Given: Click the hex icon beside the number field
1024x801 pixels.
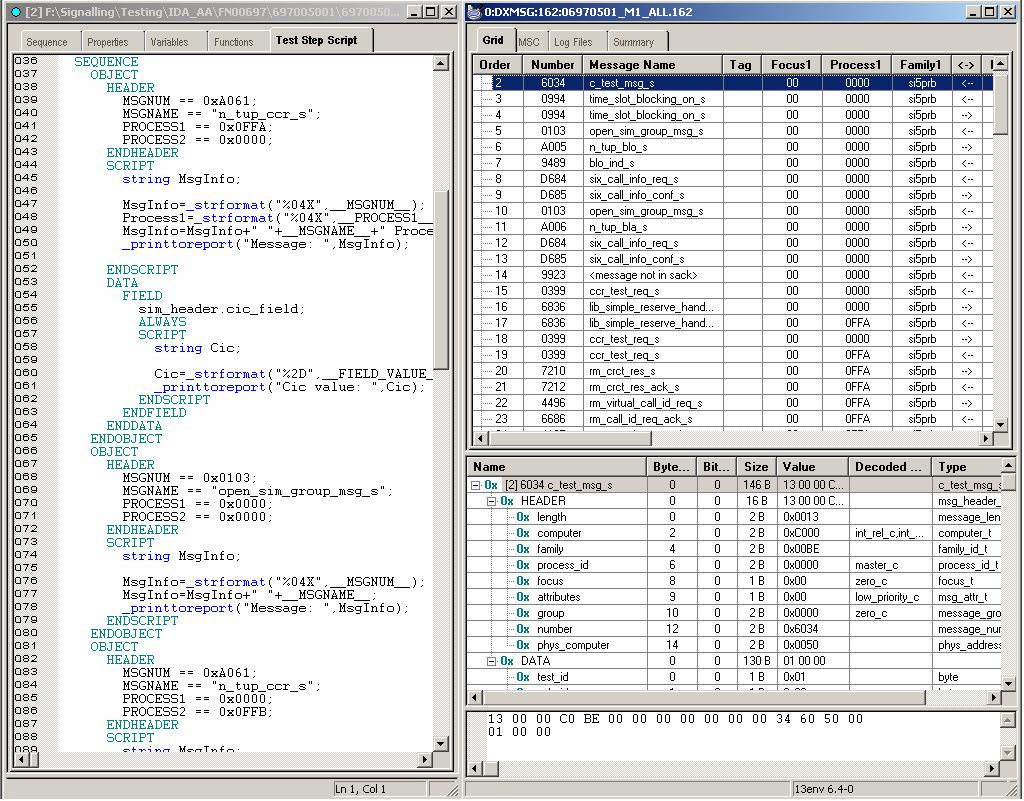Looking at the screenshot, I should click(522, 629).
